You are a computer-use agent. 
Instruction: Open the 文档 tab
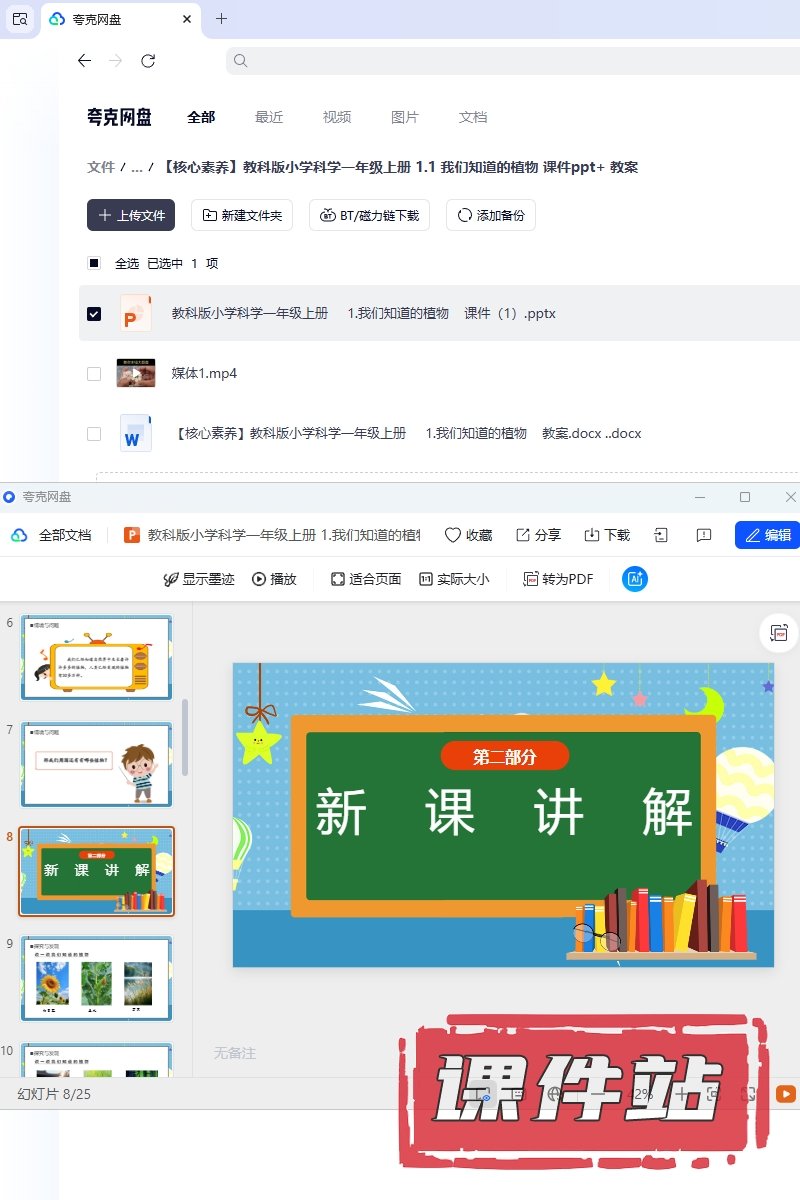point(473,117)
